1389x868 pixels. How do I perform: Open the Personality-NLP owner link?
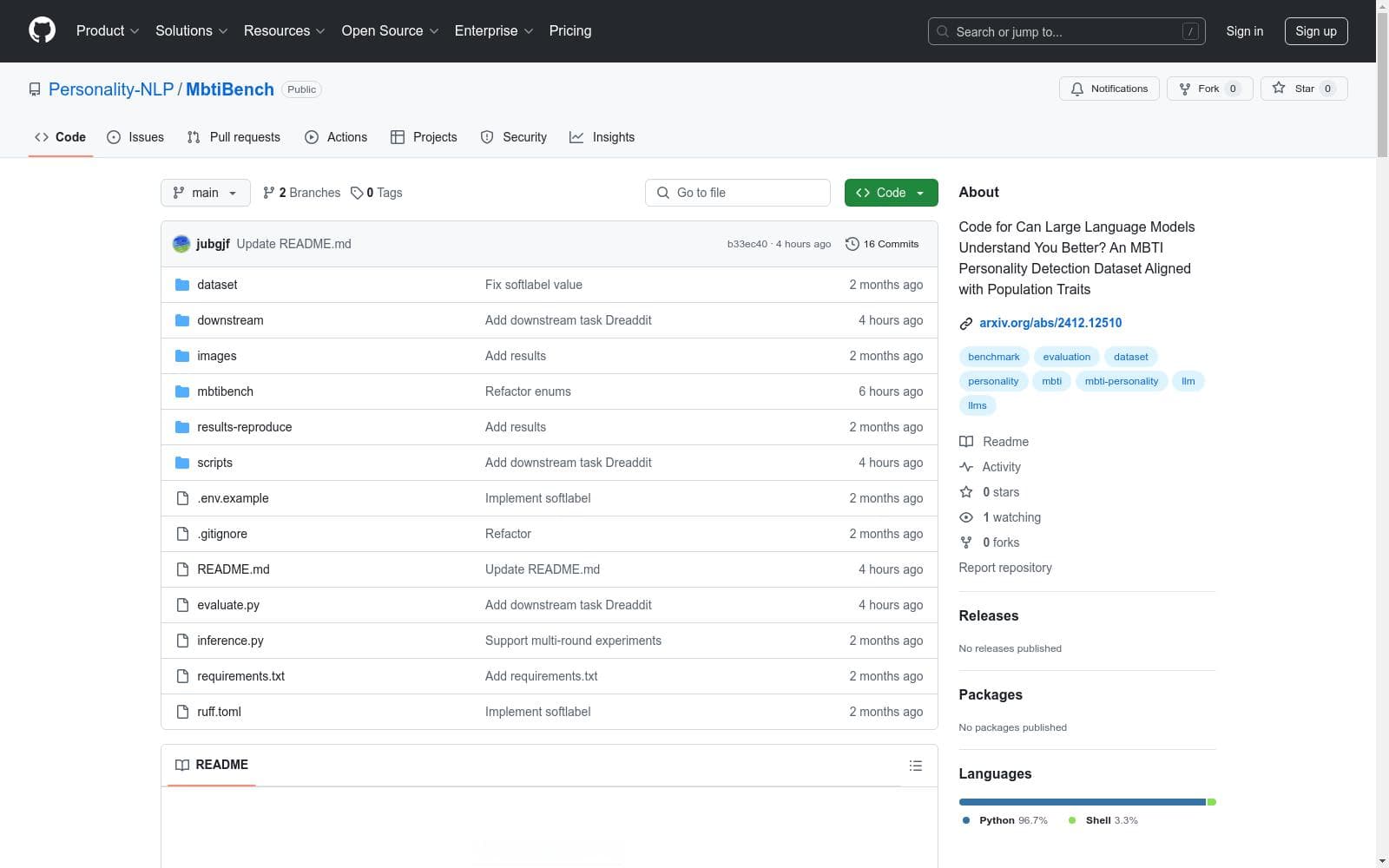111,89
